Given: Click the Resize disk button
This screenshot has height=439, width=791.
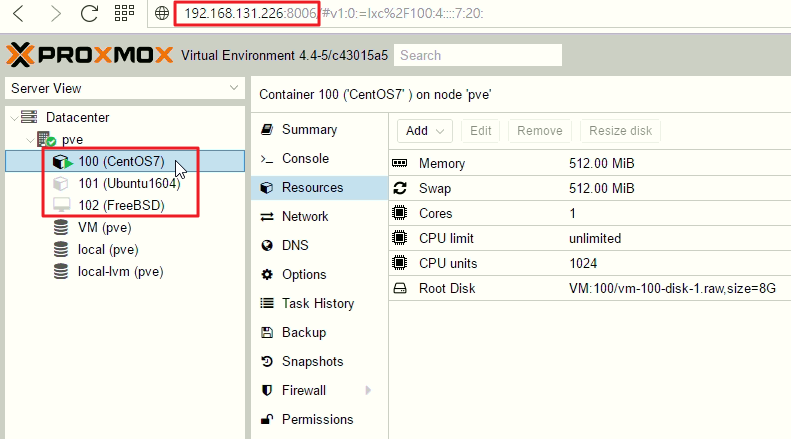Looking at the screenshot, I should pos(620,131).
